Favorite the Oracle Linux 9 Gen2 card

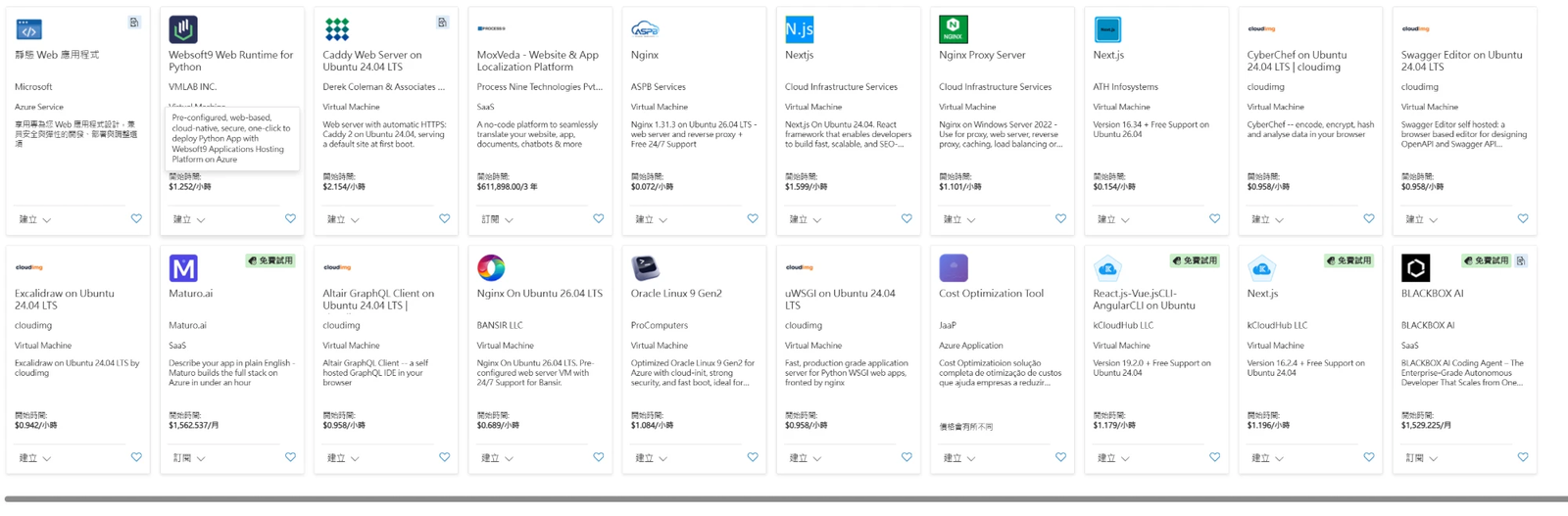(753, 457)
